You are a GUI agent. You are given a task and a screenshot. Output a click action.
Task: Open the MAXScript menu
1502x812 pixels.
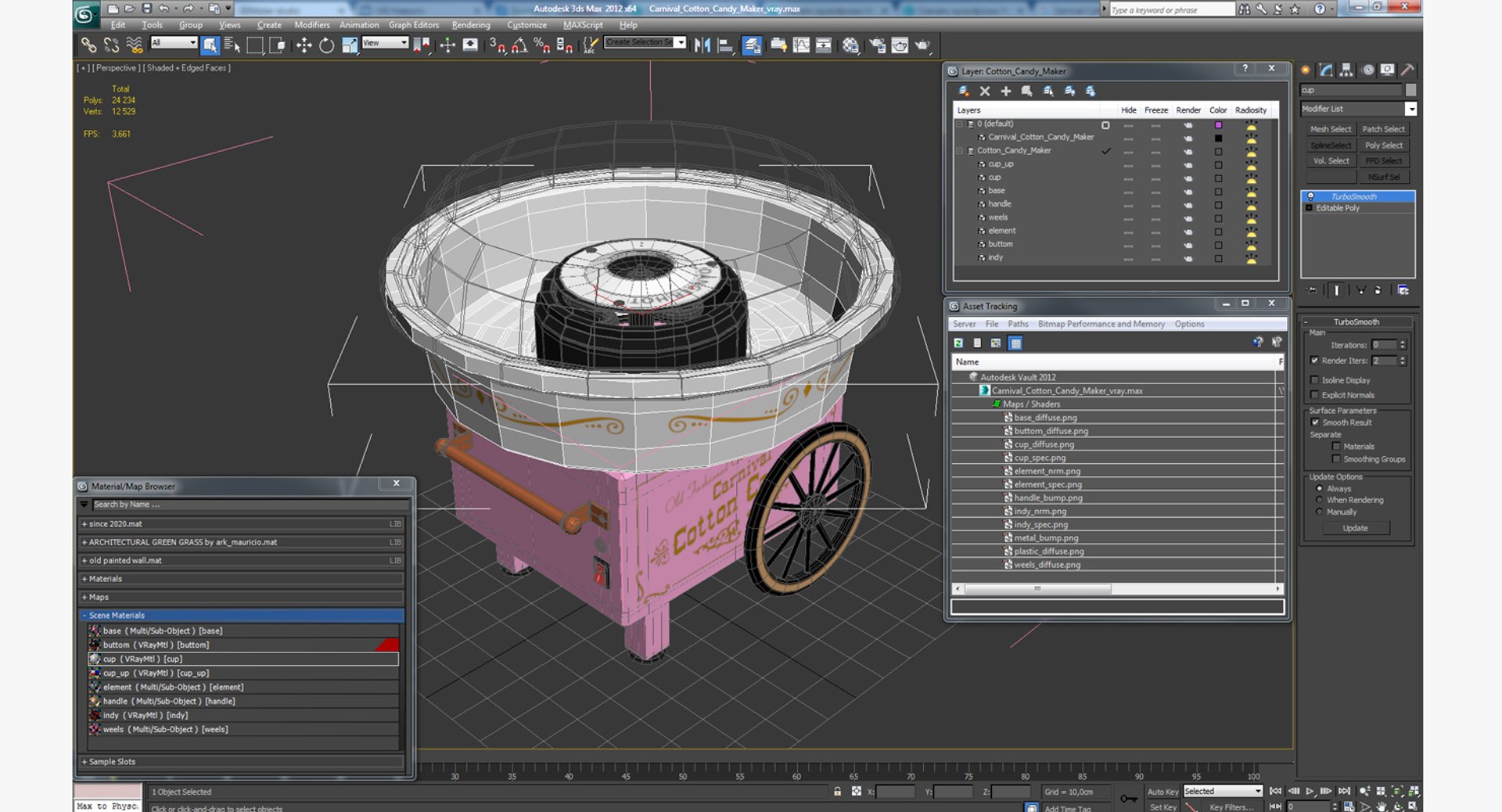coord(583,25)
